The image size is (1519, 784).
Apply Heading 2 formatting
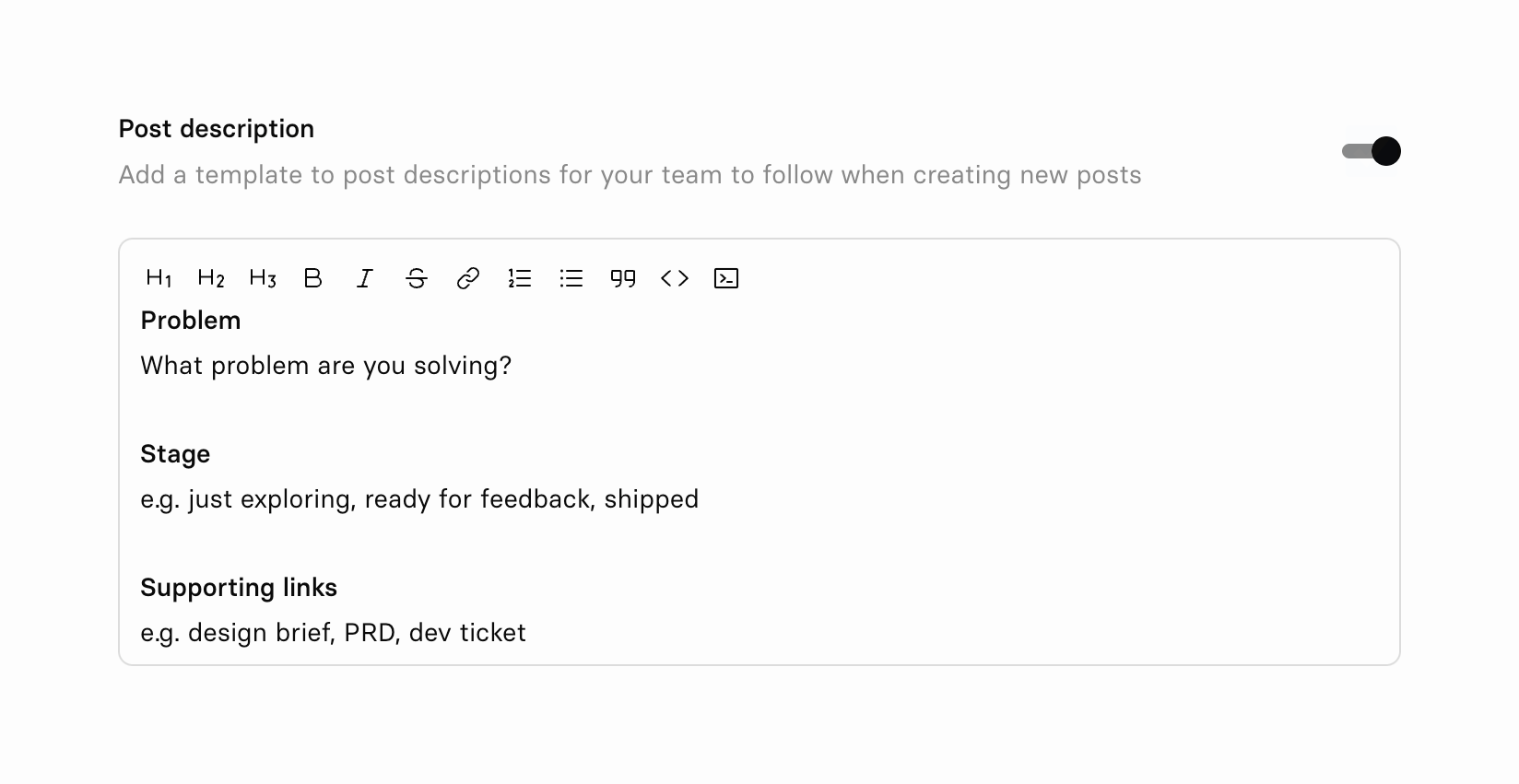click(x=210, y=278)
